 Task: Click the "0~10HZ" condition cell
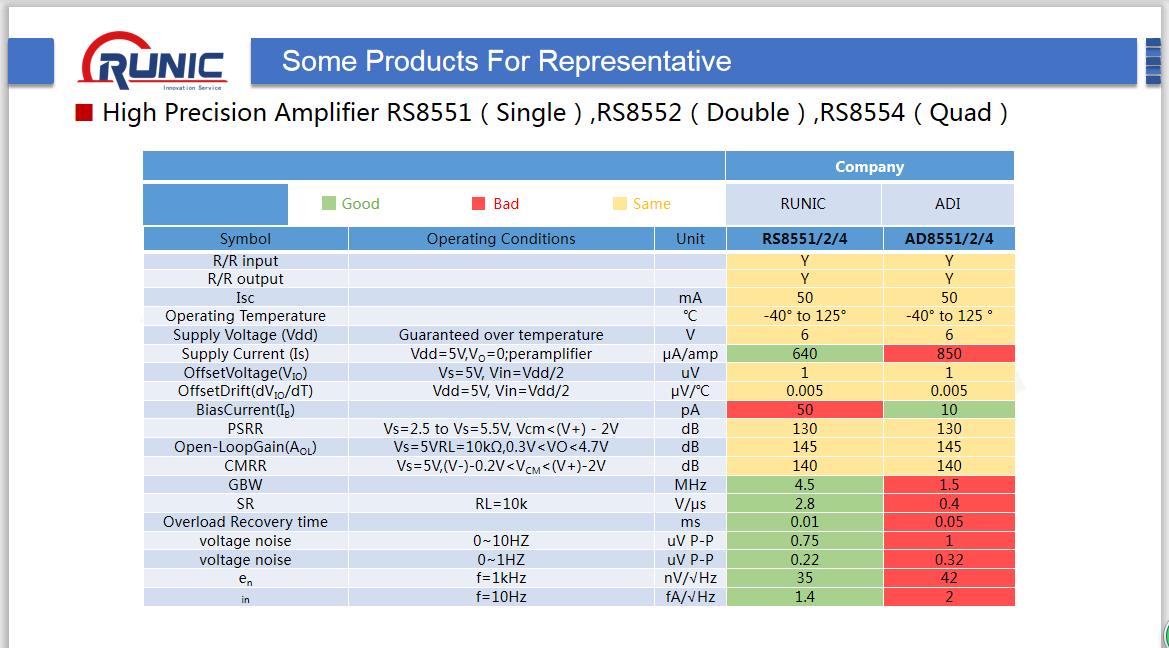[501, 541]
